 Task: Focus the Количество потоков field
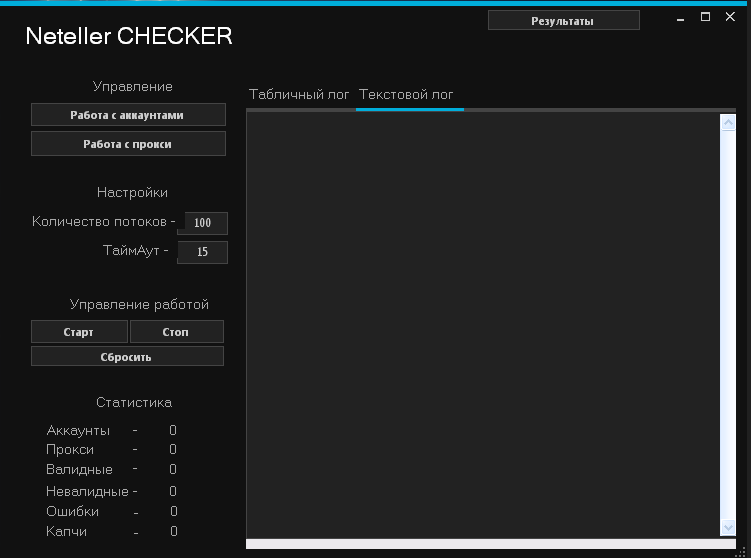tap(203, 223)
